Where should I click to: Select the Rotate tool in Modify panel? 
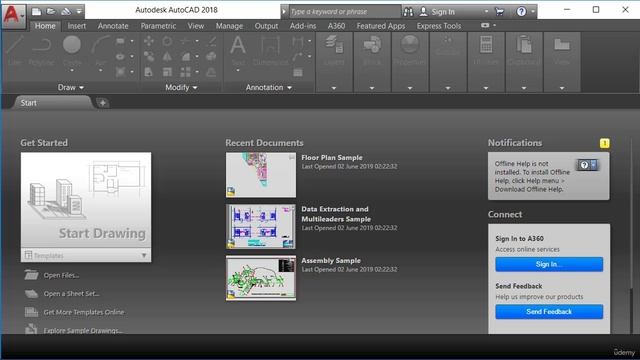point(167,41)
